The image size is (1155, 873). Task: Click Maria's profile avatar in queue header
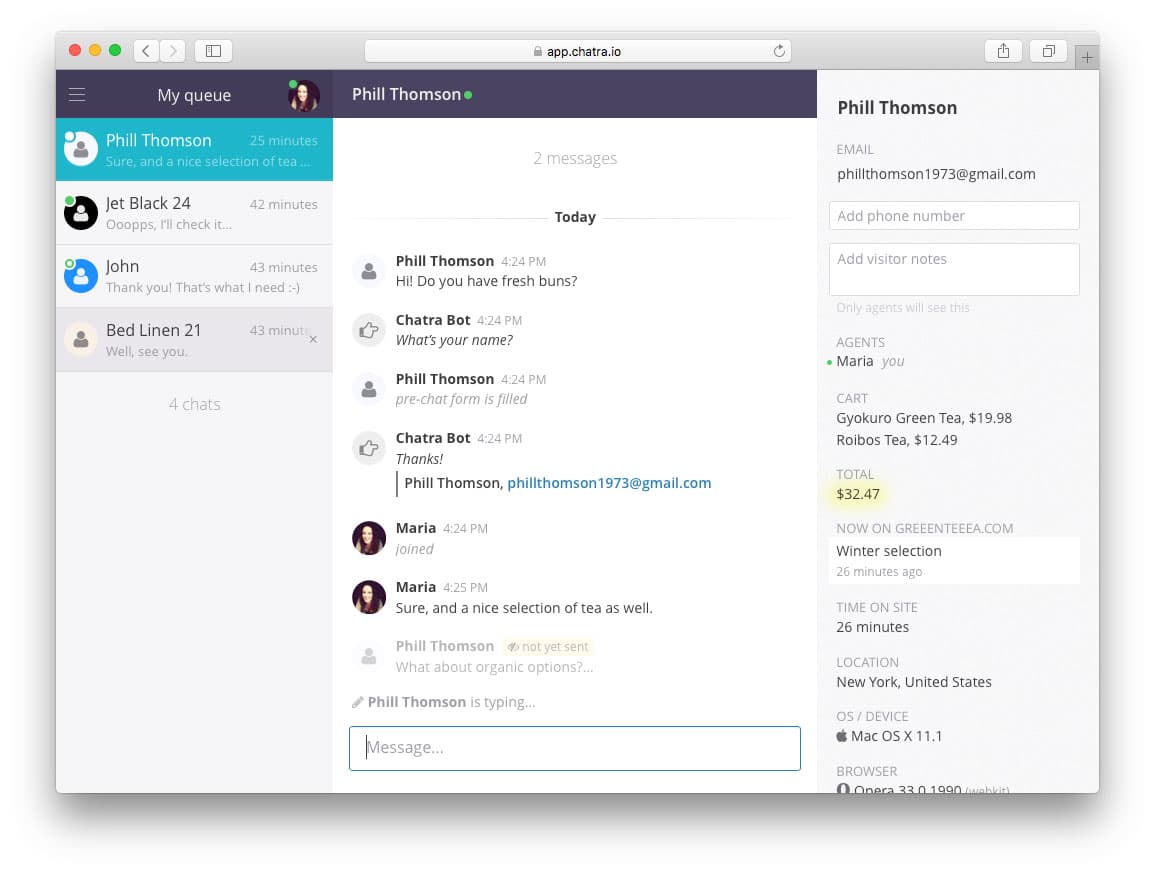point(304,96)
